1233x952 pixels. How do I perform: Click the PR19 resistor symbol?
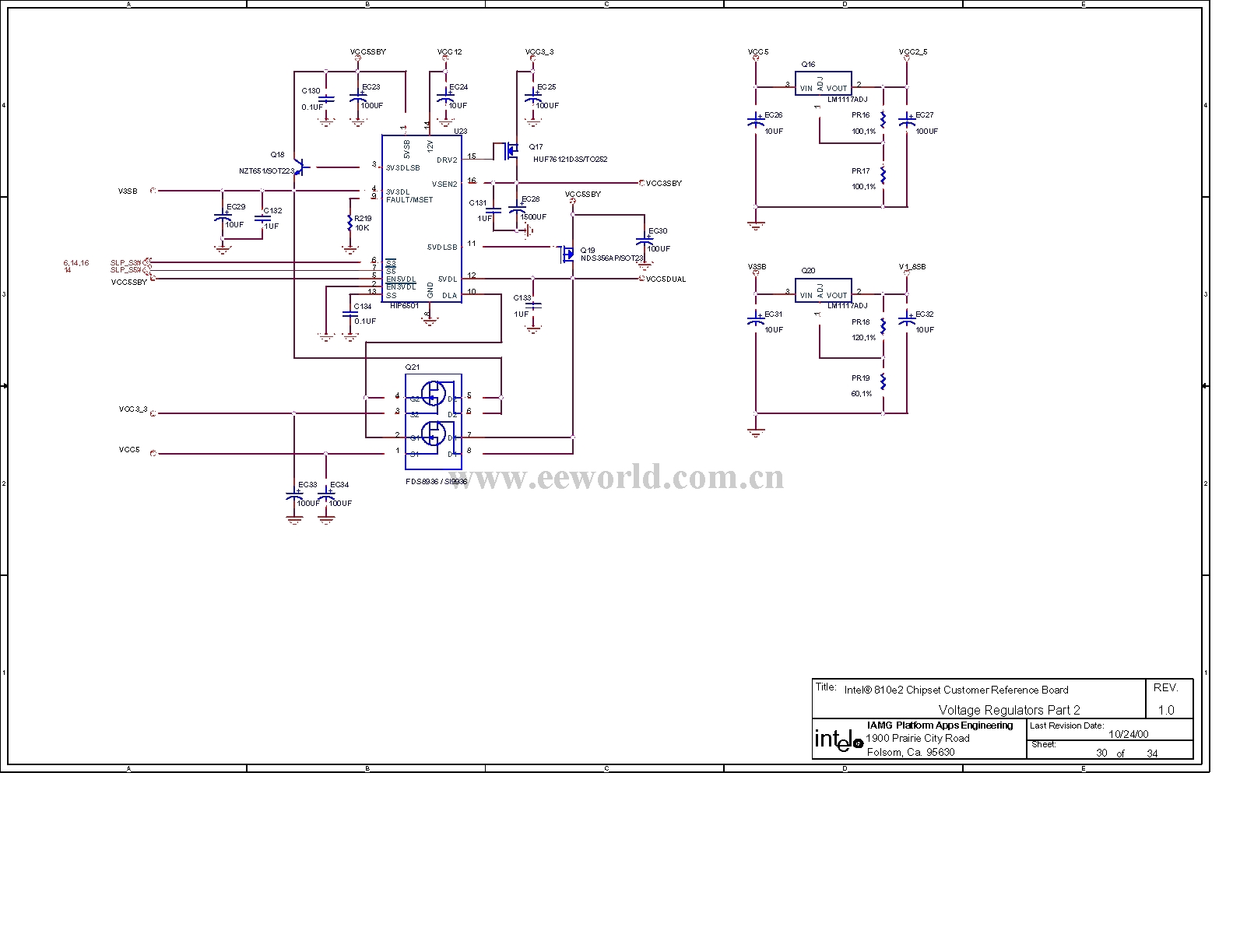(883, 381)
